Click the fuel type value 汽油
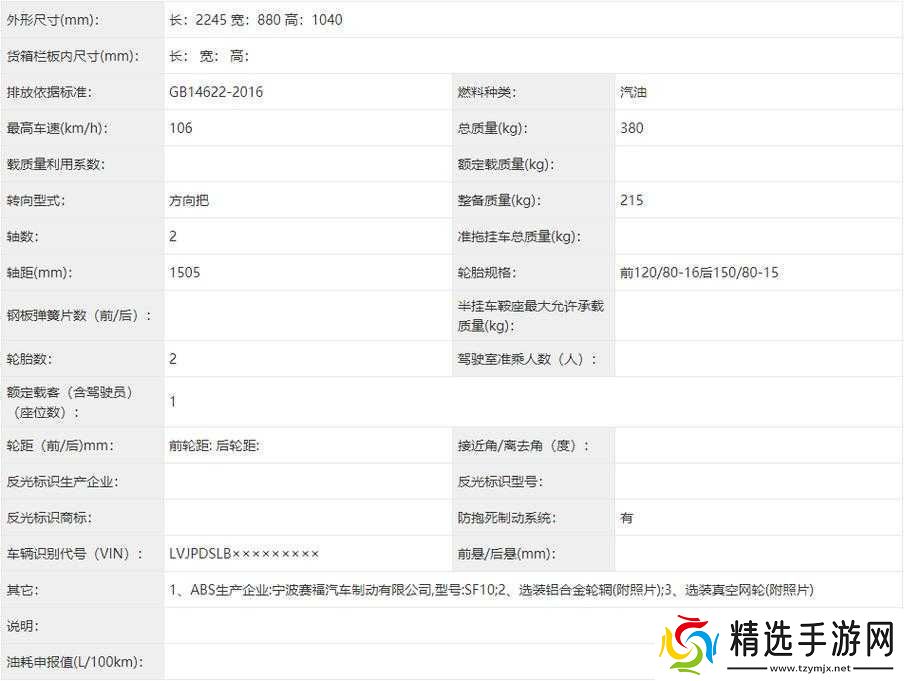Screen dimensions: 905x681 (632, 91)
